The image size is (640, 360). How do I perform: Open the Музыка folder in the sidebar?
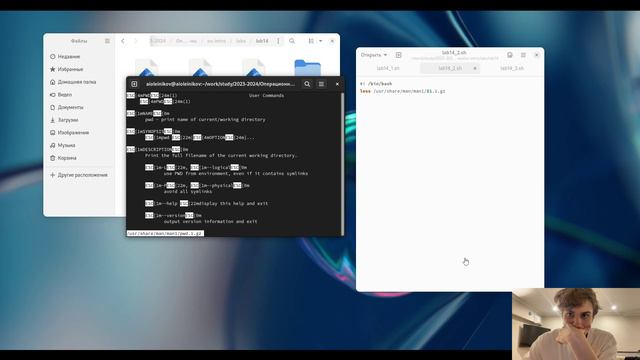coord(66,145)
